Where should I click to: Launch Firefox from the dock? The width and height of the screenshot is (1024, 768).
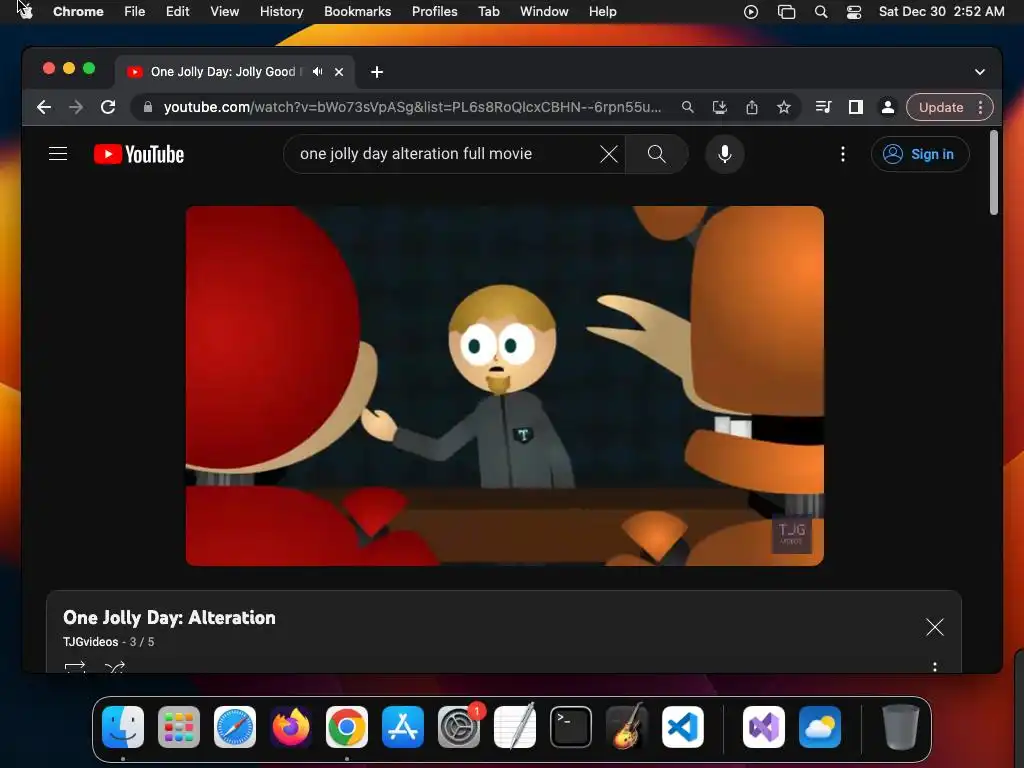pos(291,727)
